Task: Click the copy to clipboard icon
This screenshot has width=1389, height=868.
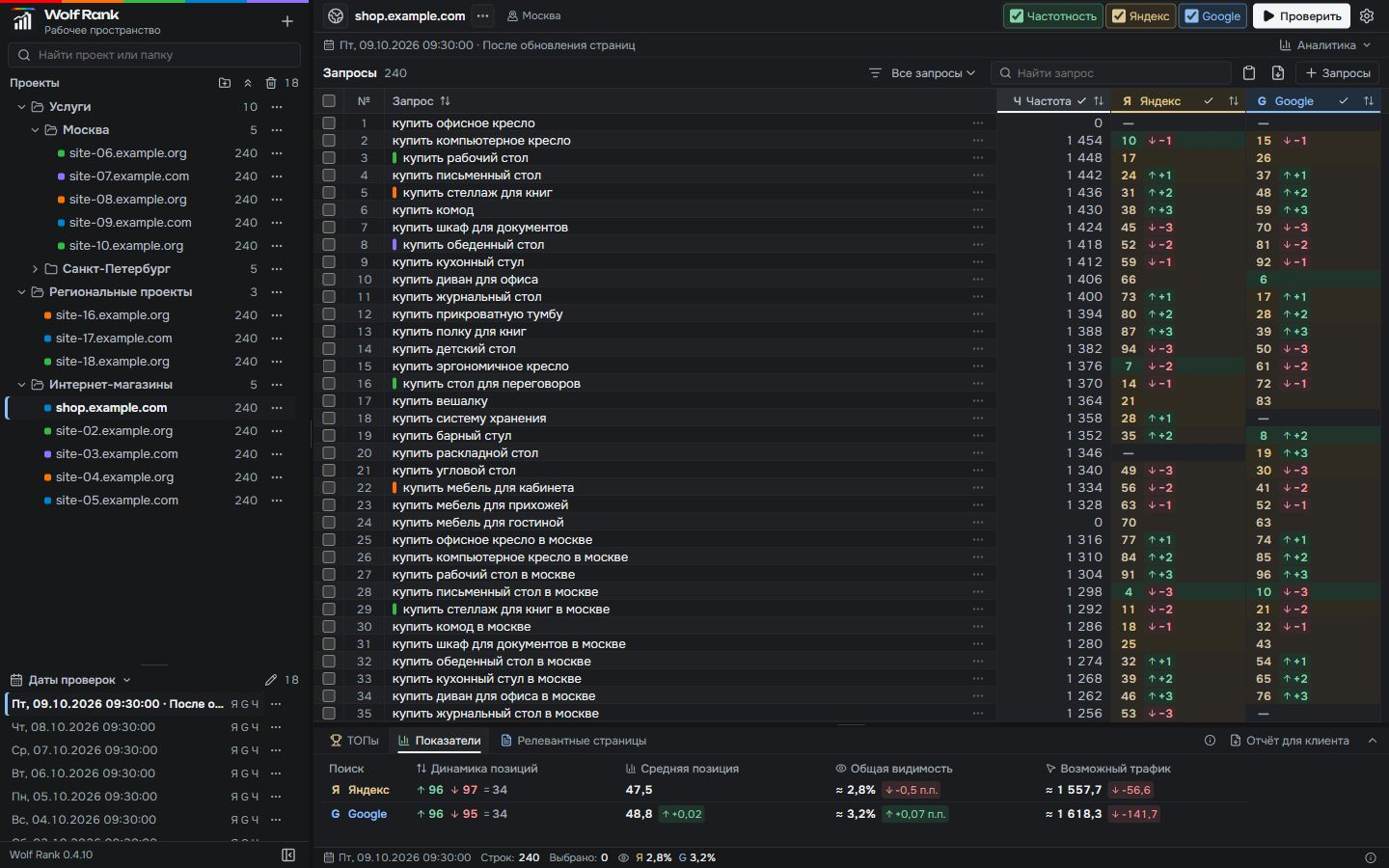Action: coord(1249,73)
